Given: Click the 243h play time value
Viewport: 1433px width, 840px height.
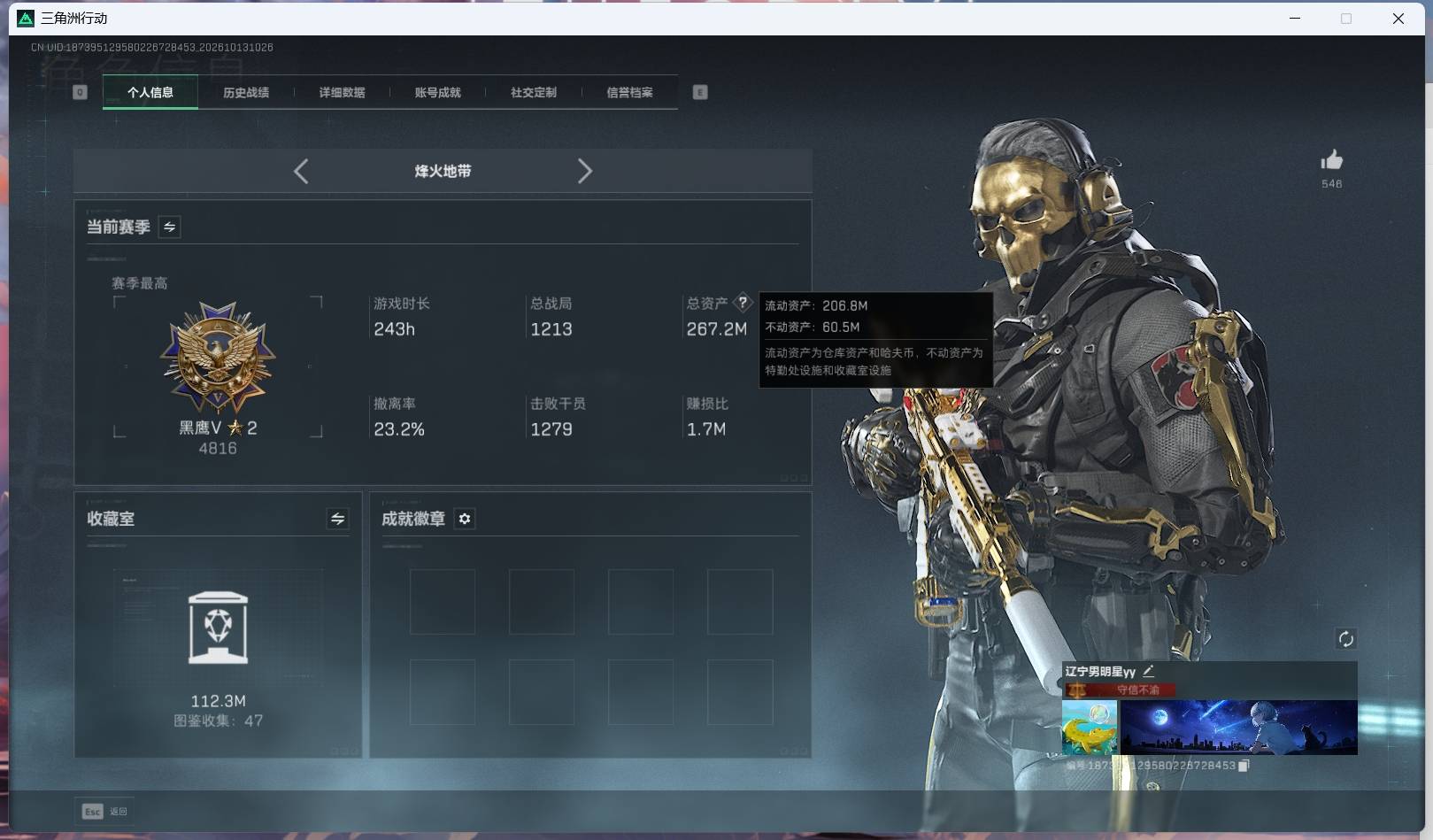Looking at the screenshot, I should point(395,329).
